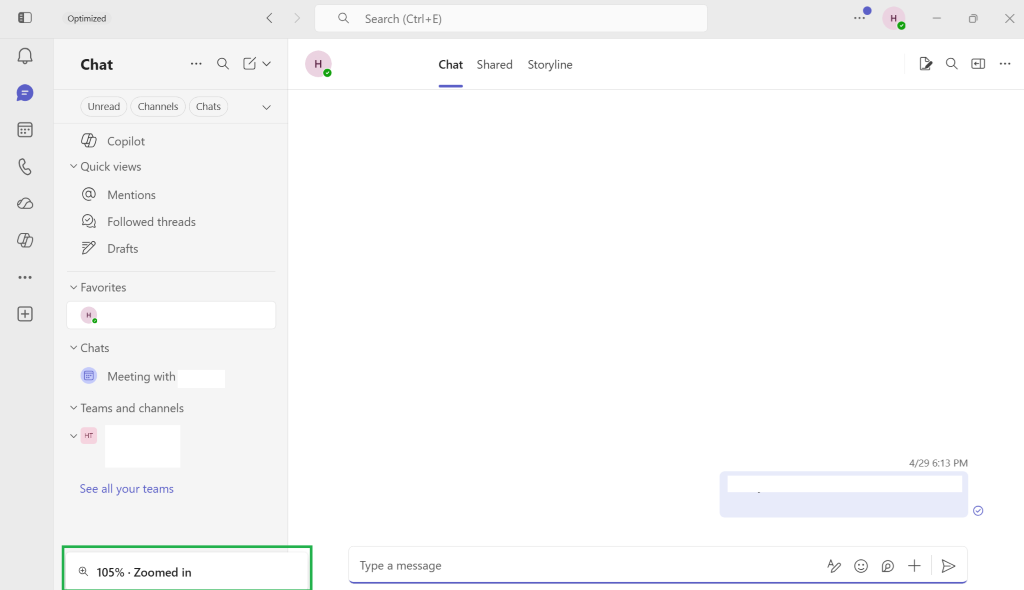Open the profile avatar in title bar
This screenshot has height=590, width=1024.
(x=894, y=18)
